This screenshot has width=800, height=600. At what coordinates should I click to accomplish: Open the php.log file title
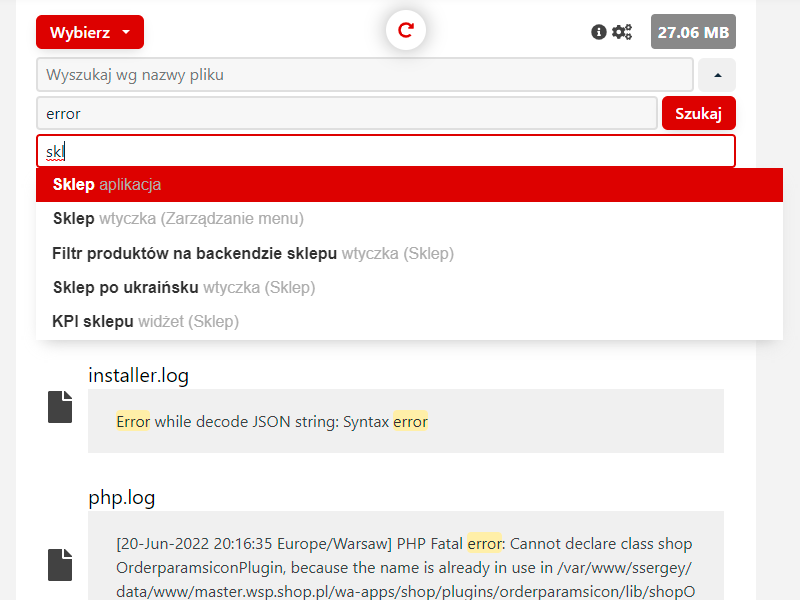(122, 497)
